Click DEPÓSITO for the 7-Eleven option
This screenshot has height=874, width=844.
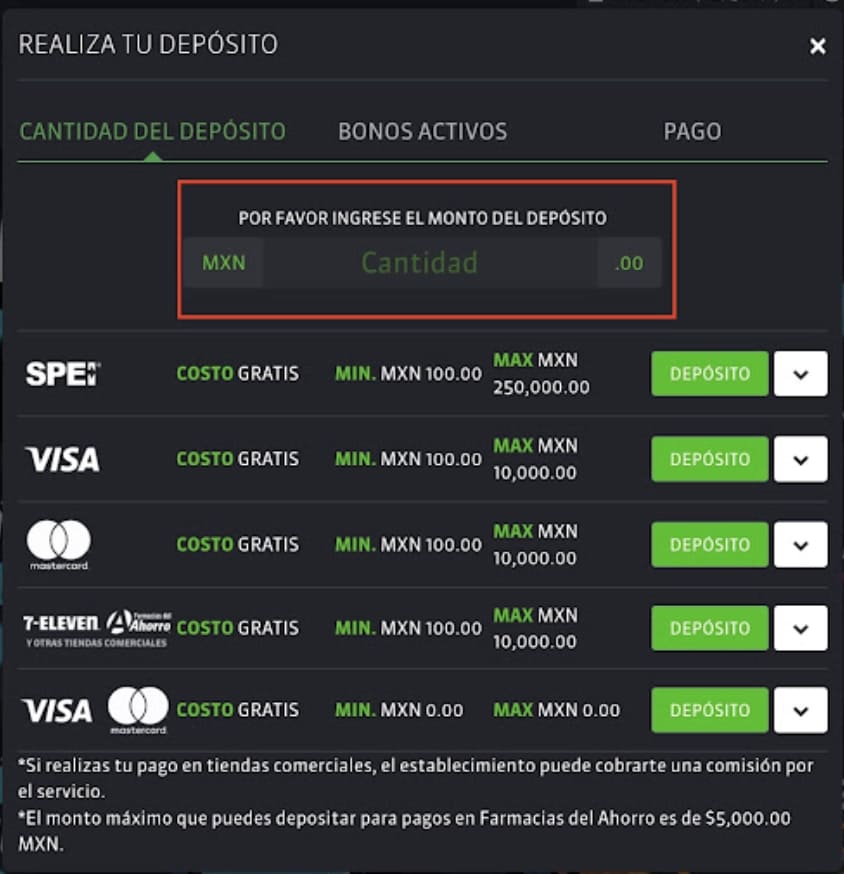click(x=709, y=628)
